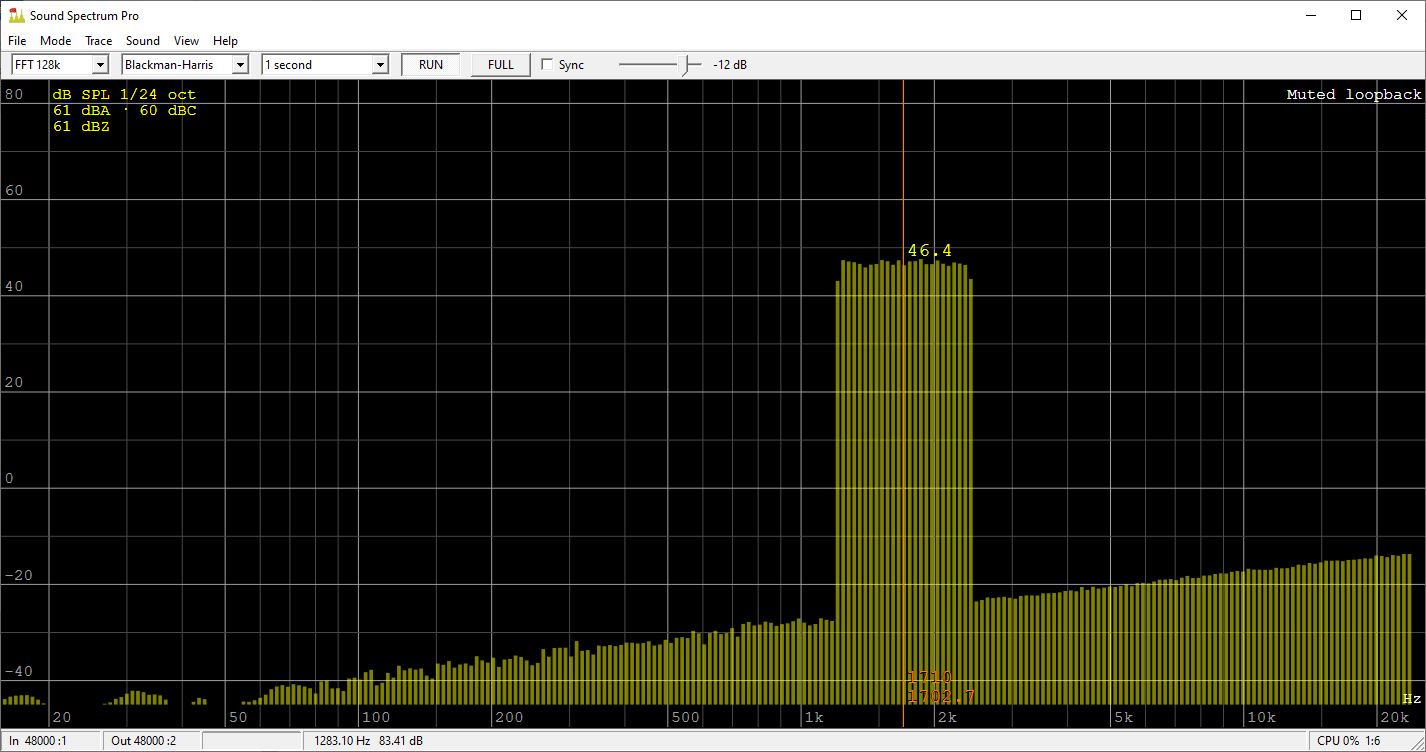
Task: Open the Mode menu
Action: tap(55, 40)
